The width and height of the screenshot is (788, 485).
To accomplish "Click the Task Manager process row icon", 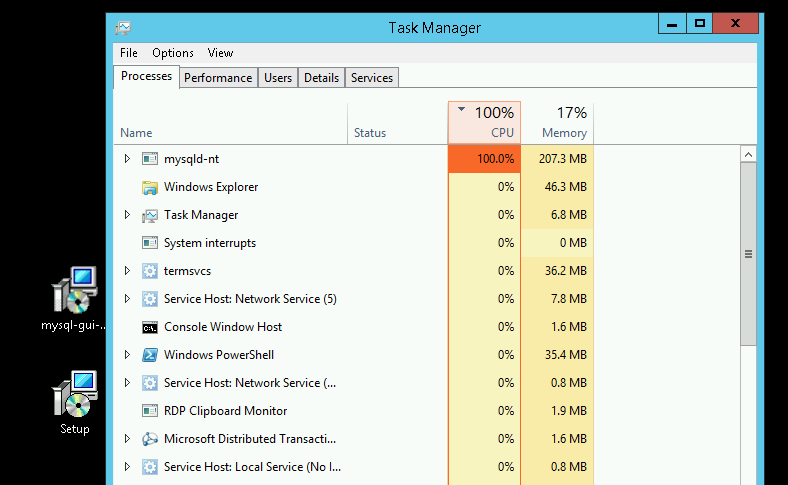I will (x=150, y=216).
